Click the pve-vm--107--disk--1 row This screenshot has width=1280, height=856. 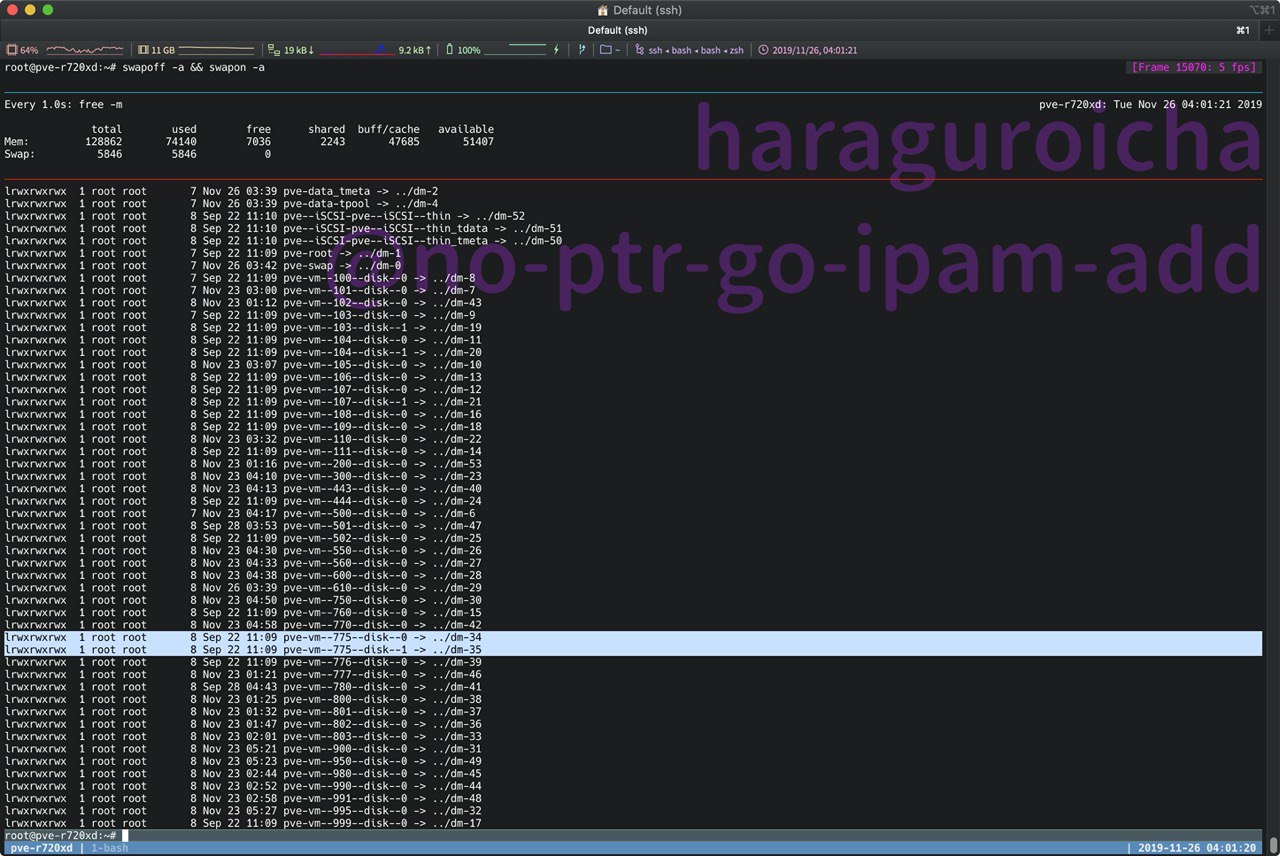tap(243, 402)
